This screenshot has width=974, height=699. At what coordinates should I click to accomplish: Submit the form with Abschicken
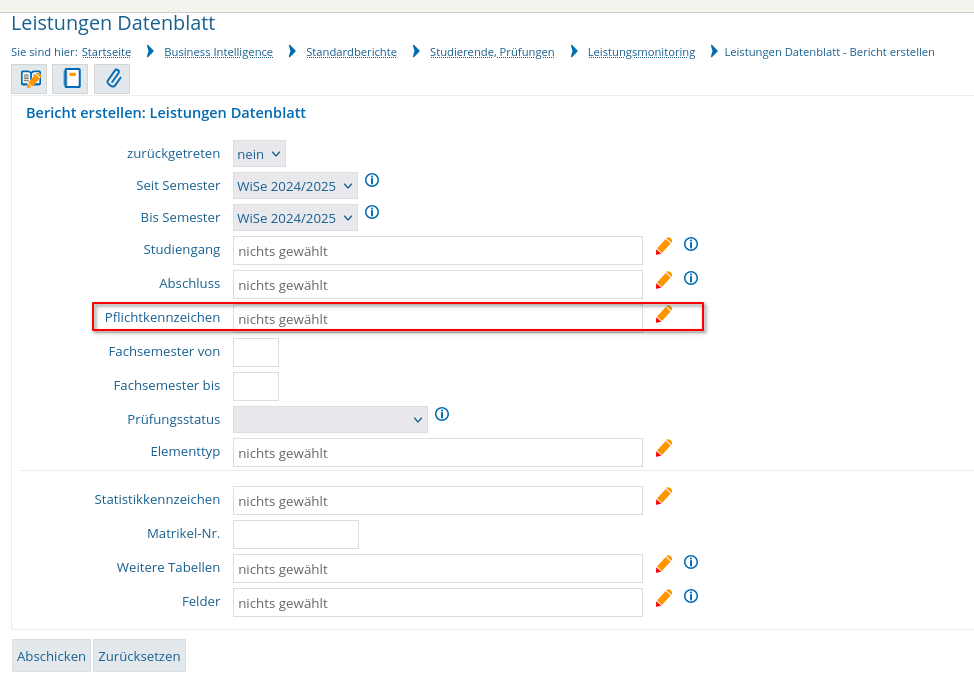[x=52, y=656]
